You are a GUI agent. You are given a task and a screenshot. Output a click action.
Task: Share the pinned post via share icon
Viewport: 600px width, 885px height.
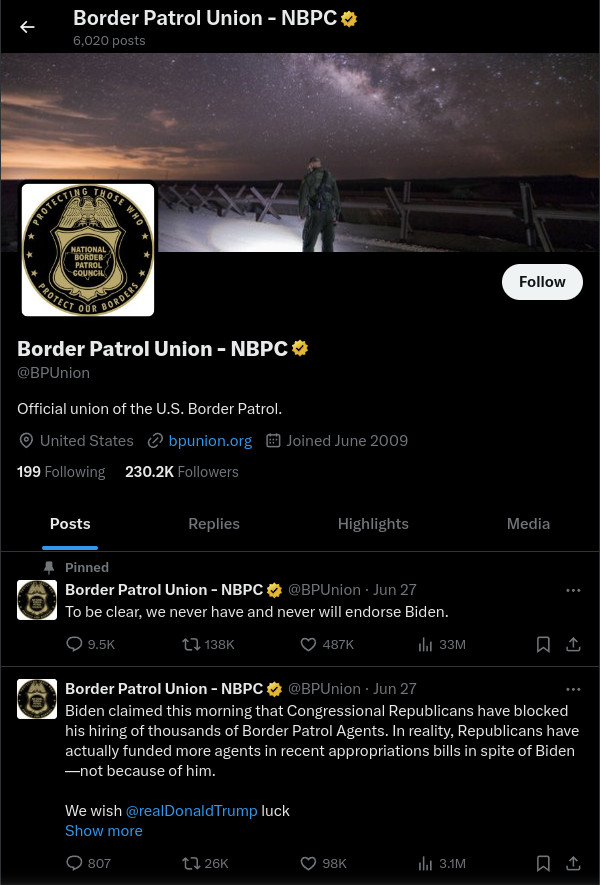pyautogui.click(x=573, y=644)
